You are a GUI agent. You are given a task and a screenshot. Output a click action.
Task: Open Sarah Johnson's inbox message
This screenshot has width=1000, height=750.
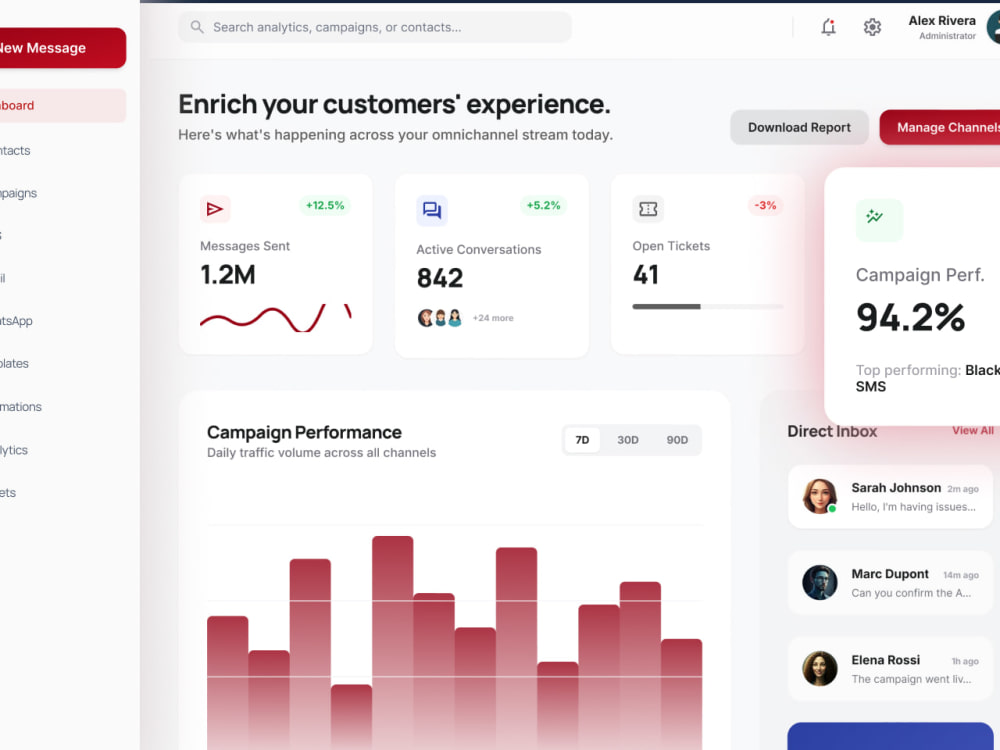[890, 497]
